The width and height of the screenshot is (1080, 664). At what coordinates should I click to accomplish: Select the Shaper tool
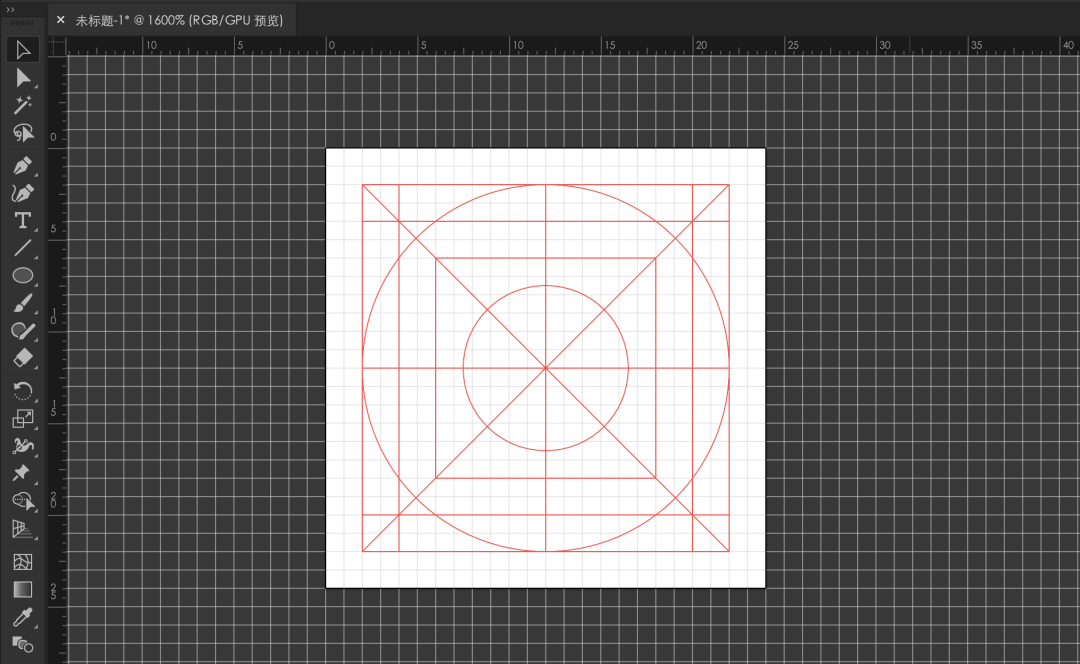23,331
